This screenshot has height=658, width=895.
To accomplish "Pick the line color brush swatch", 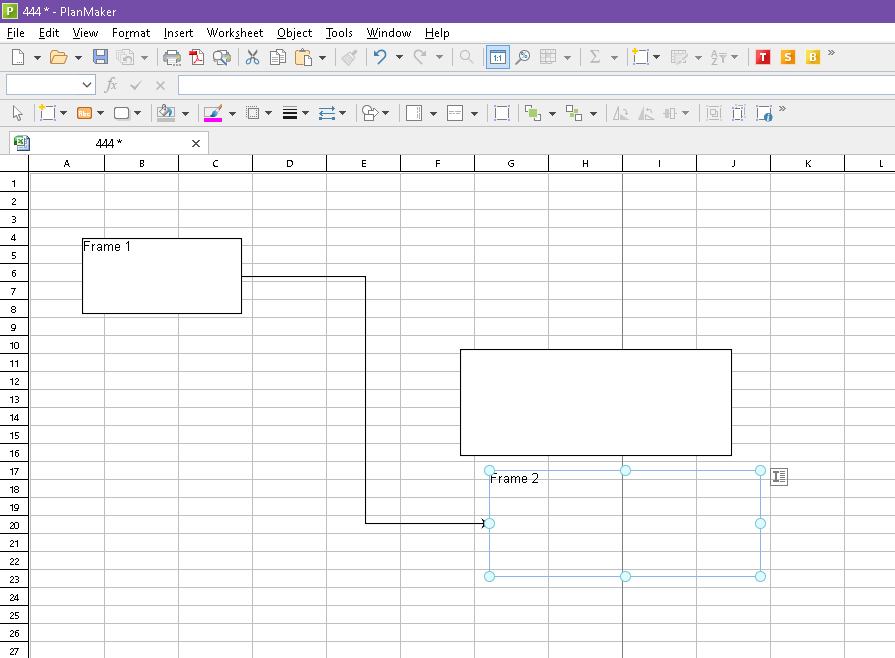I will (212, 113).
